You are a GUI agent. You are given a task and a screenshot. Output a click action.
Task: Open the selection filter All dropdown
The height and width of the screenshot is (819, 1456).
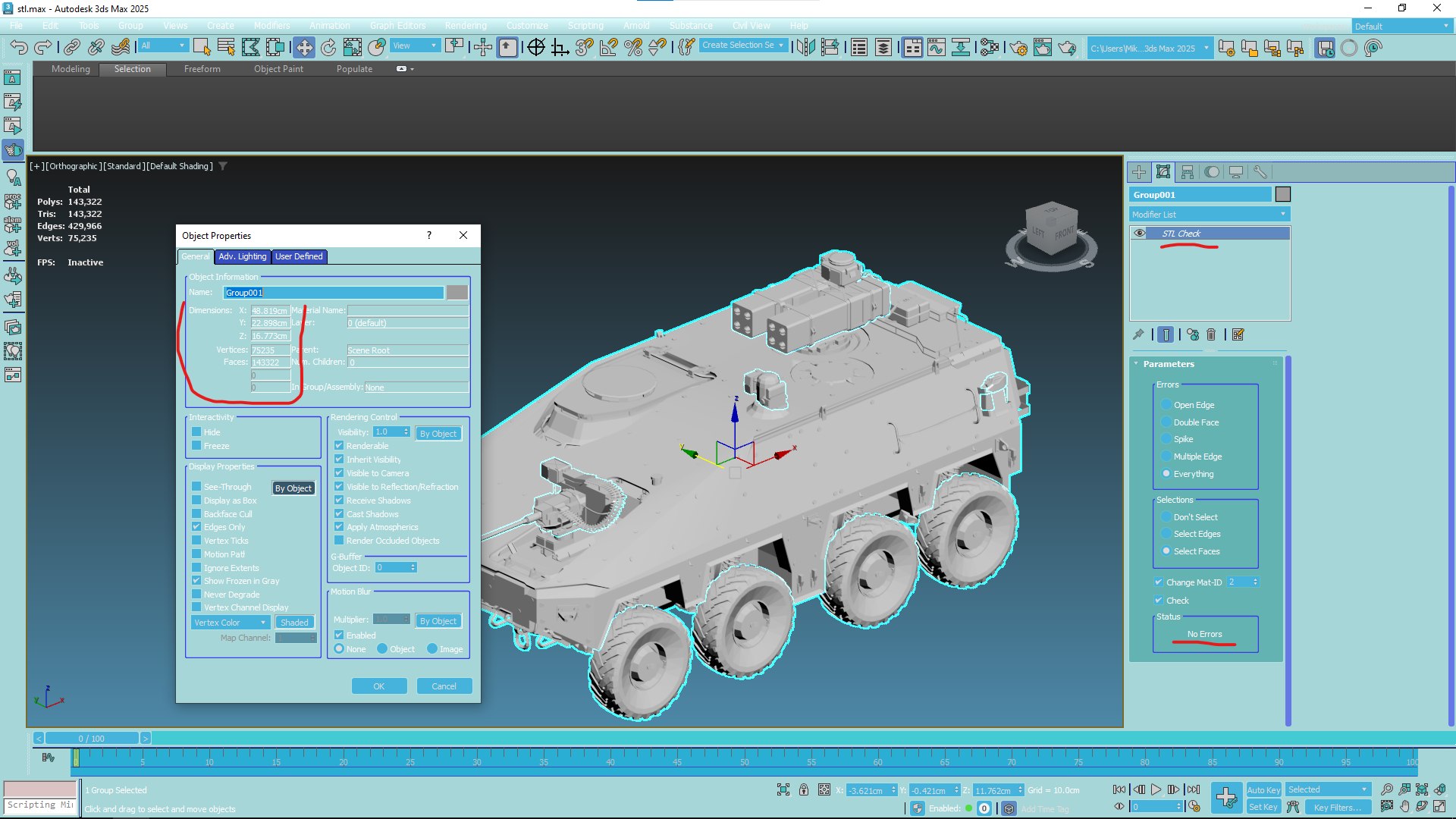(163, 45)
